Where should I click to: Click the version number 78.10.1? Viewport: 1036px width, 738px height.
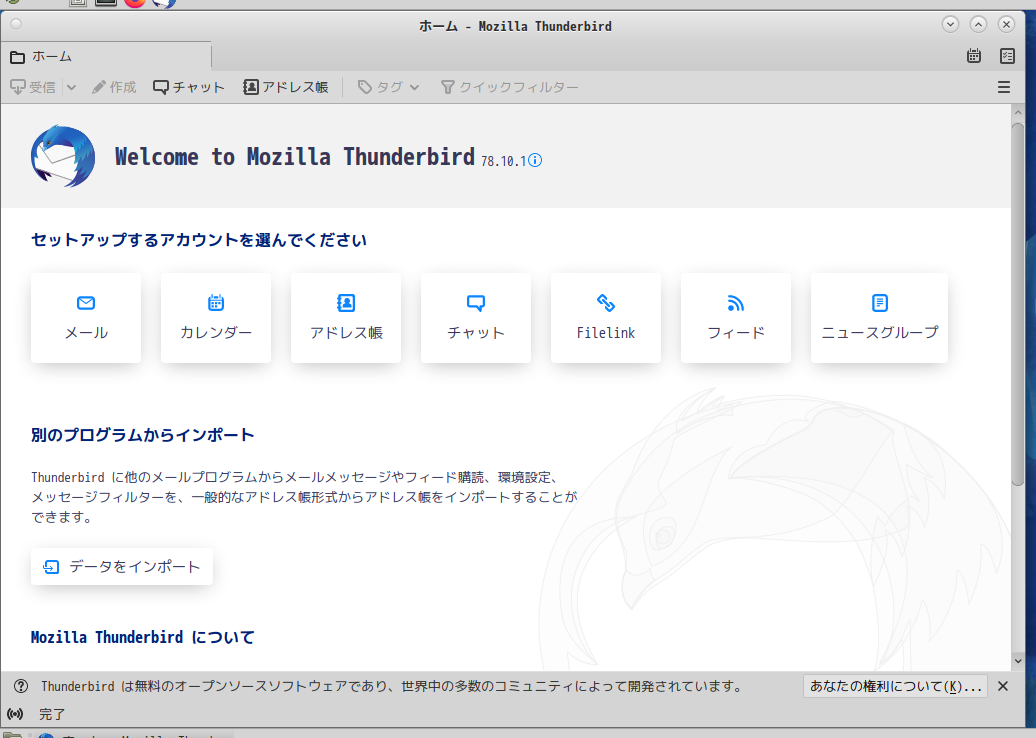pyautogui.click(x=503, y=161)
